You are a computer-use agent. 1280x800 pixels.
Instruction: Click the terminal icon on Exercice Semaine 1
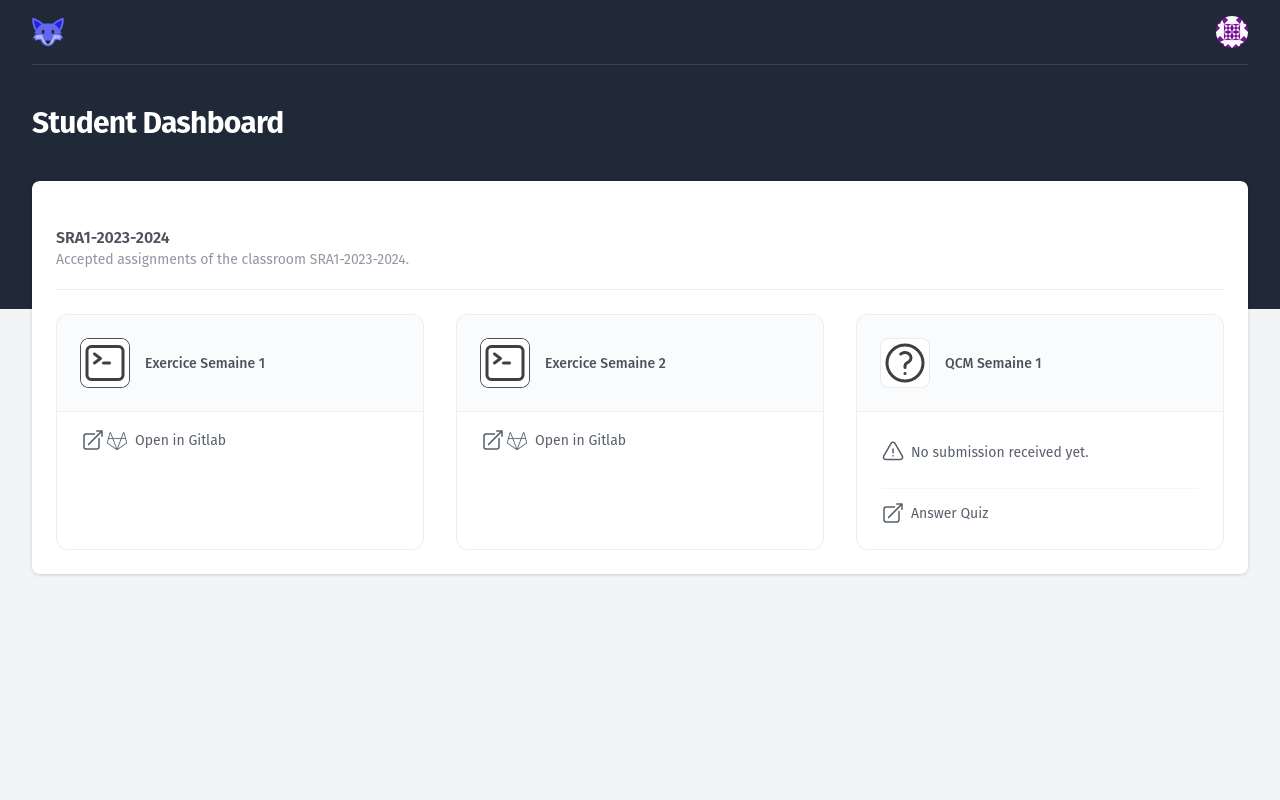point(105,363)
